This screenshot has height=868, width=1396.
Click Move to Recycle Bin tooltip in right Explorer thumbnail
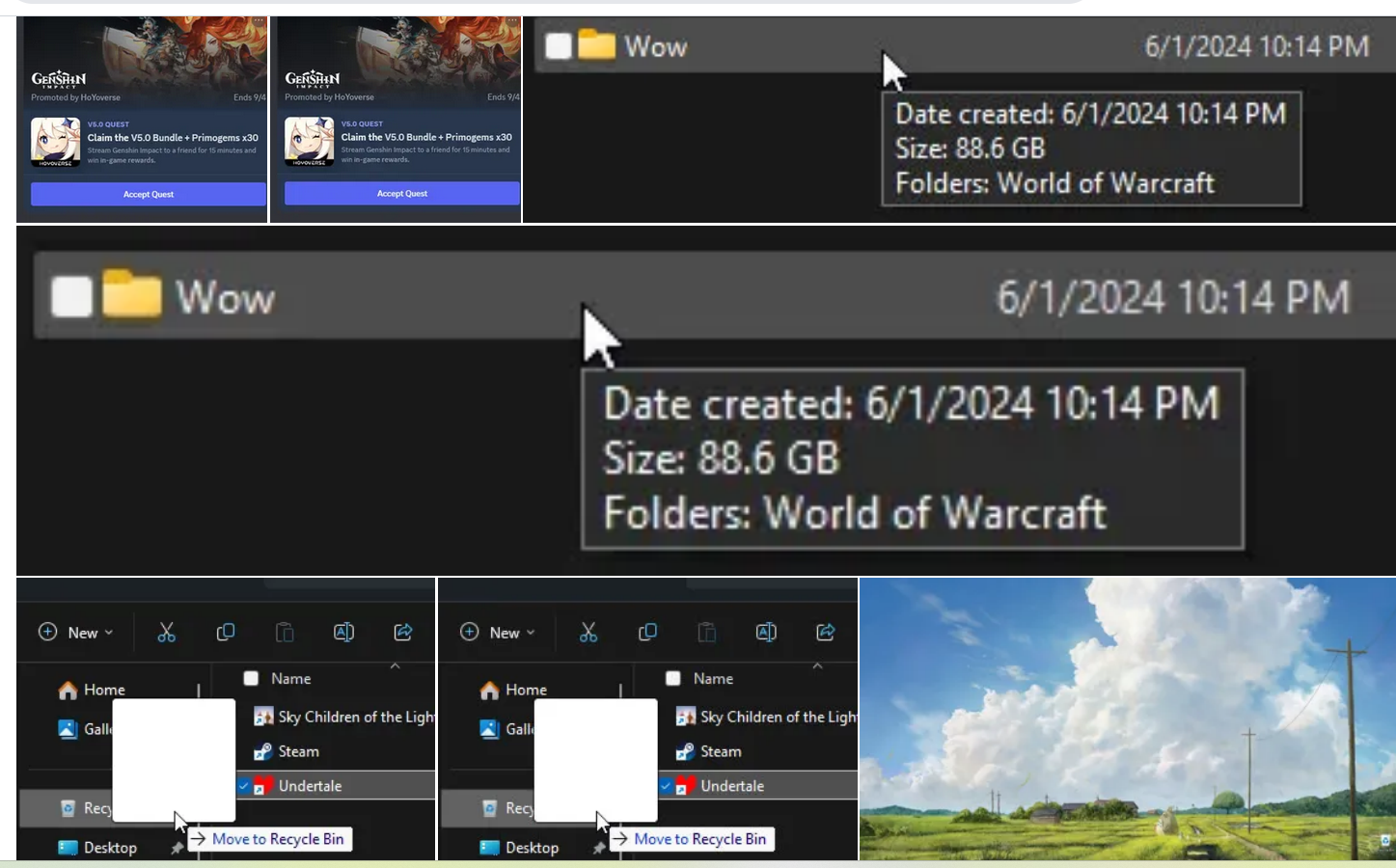pyautogui.click(x=692, y=839)
